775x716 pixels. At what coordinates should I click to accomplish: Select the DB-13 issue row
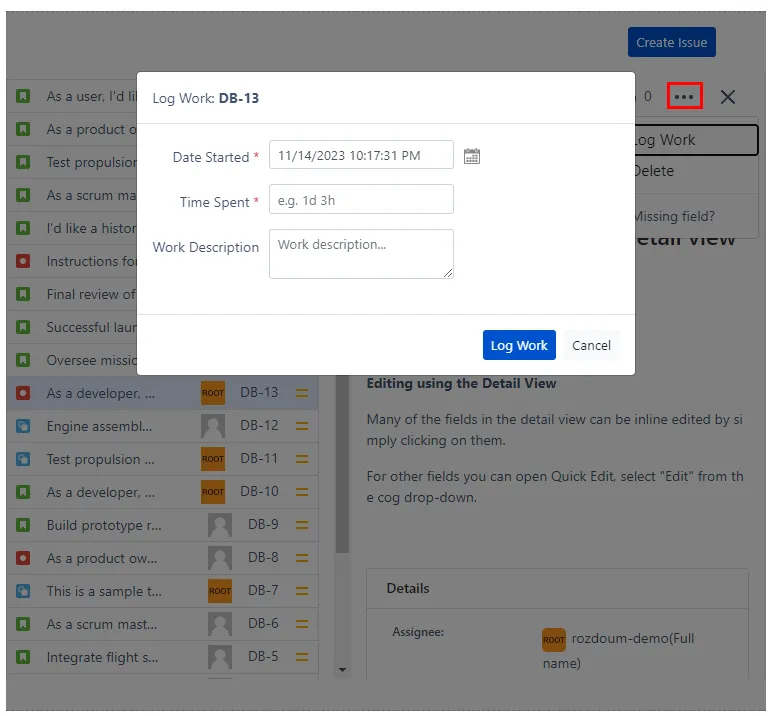click(x=163, y=393)
